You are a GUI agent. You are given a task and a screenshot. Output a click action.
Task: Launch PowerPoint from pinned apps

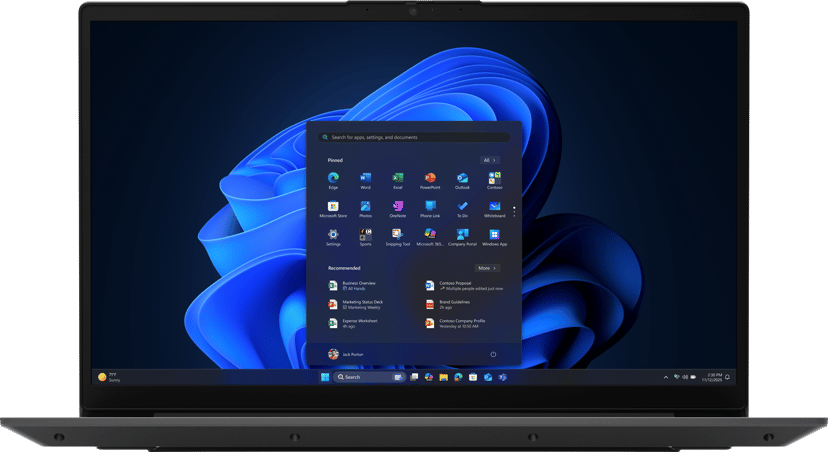pos(430,180)
